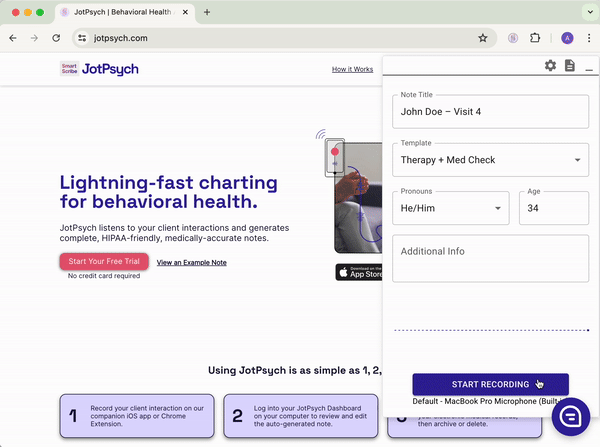View site information icon in address bar
Screen dimensions: 600x447
point(82,38)
